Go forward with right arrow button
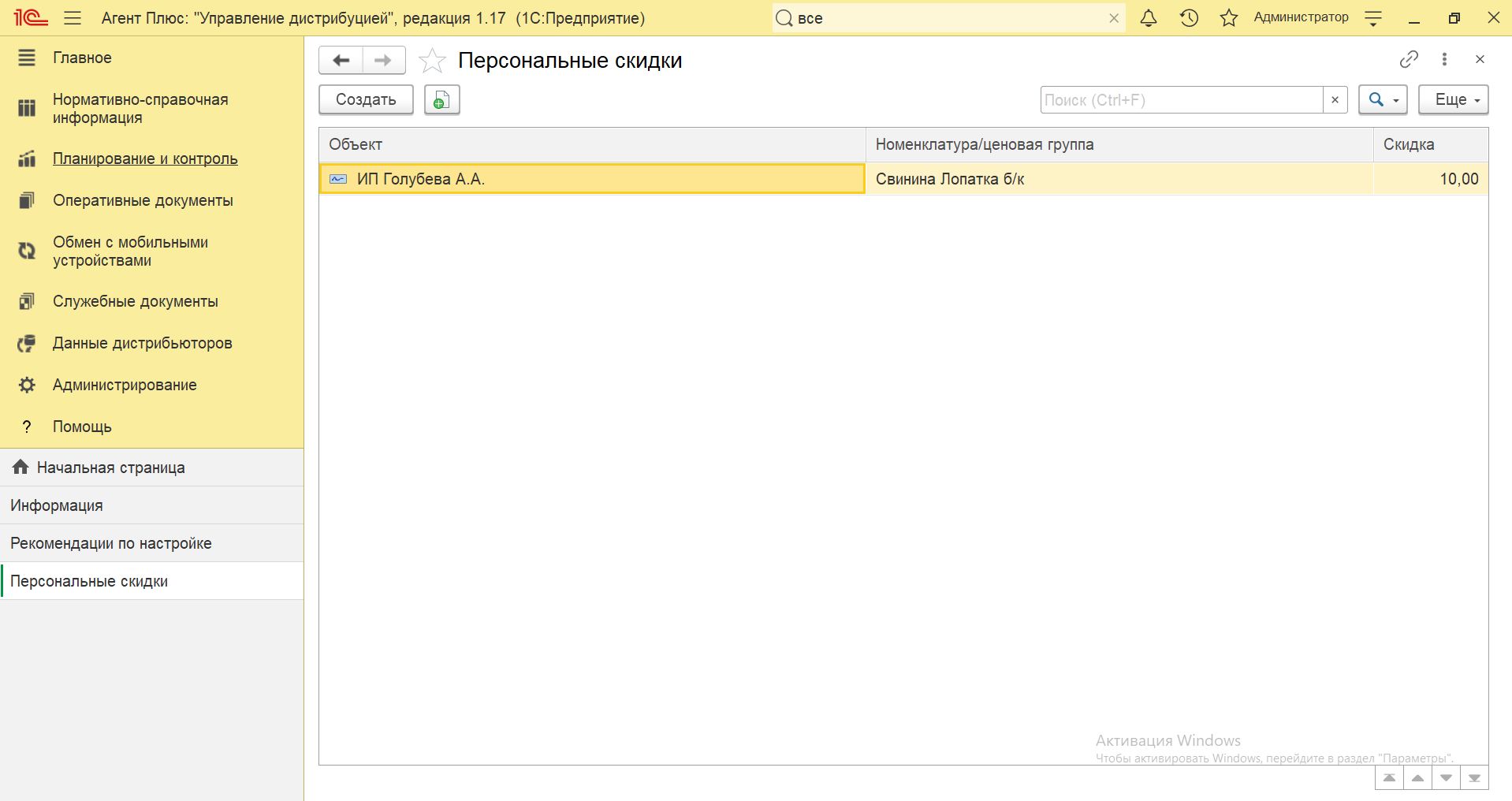1512x801 pixels. click(383, 61)
